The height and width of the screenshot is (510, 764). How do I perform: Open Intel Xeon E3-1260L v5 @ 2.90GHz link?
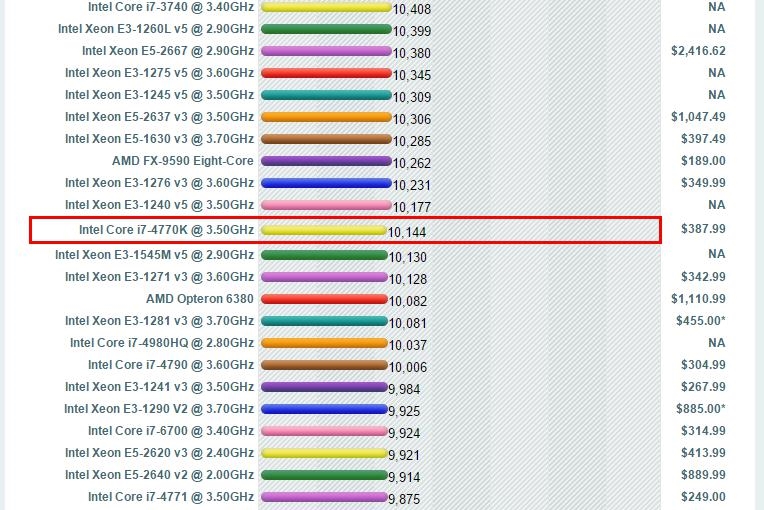click(156, 29)
